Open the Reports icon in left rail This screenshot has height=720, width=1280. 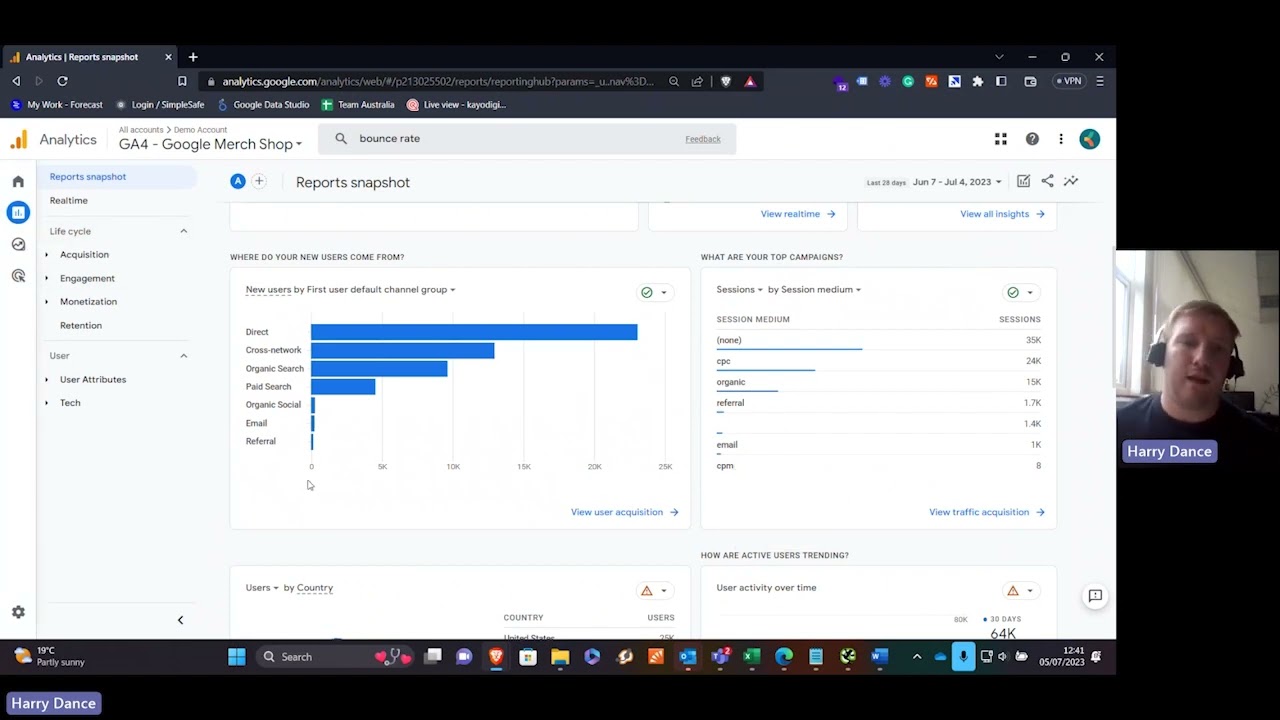[18, 212]
